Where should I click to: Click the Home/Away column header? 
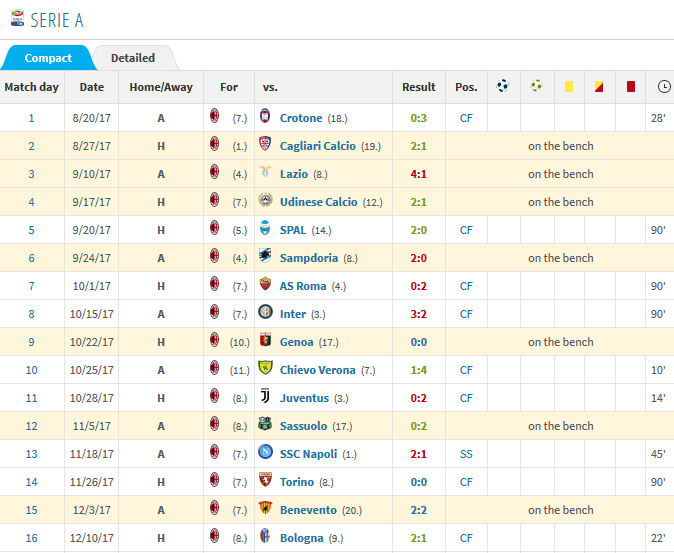[161, 87]
